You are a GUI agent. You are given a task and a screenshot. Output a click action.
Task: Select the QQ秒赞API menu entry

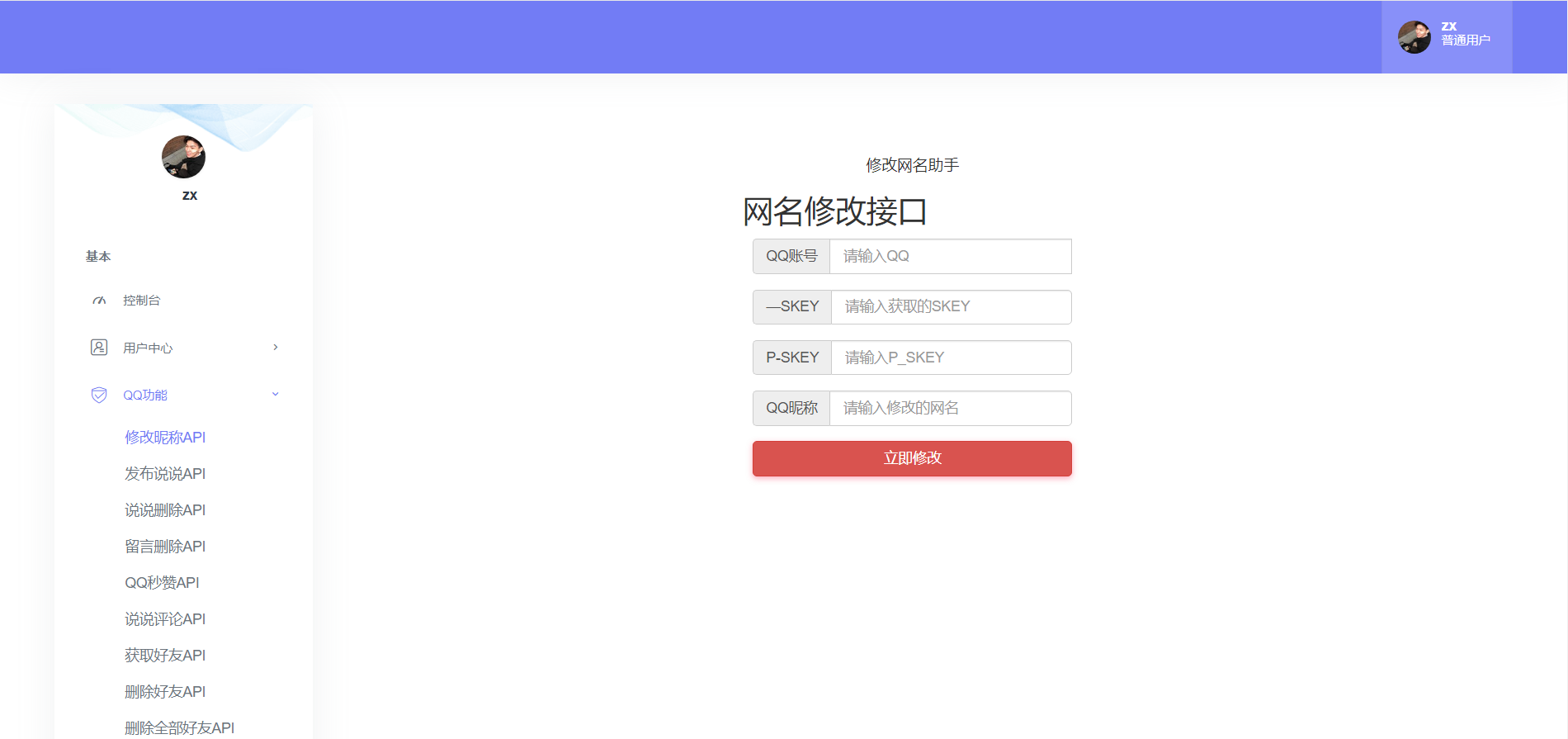(162, 583)
